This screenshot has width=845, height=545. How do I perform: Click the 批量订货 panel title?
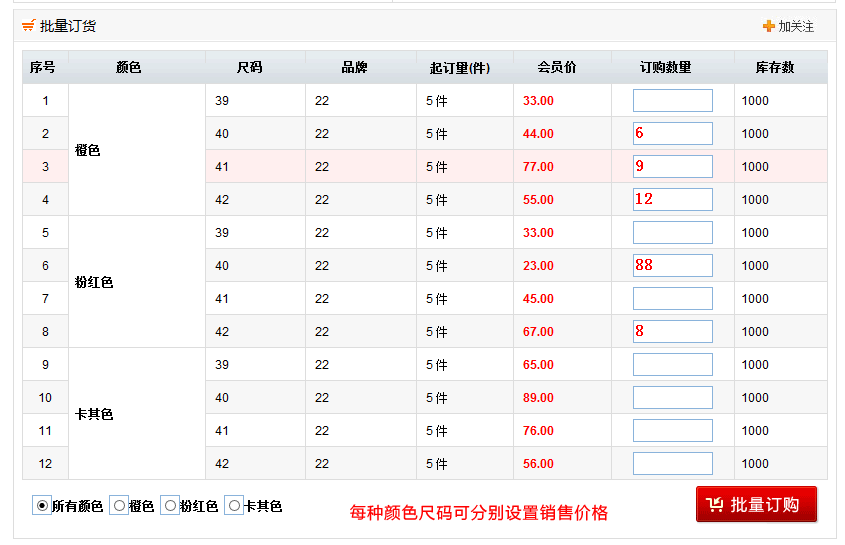[68, 25]
